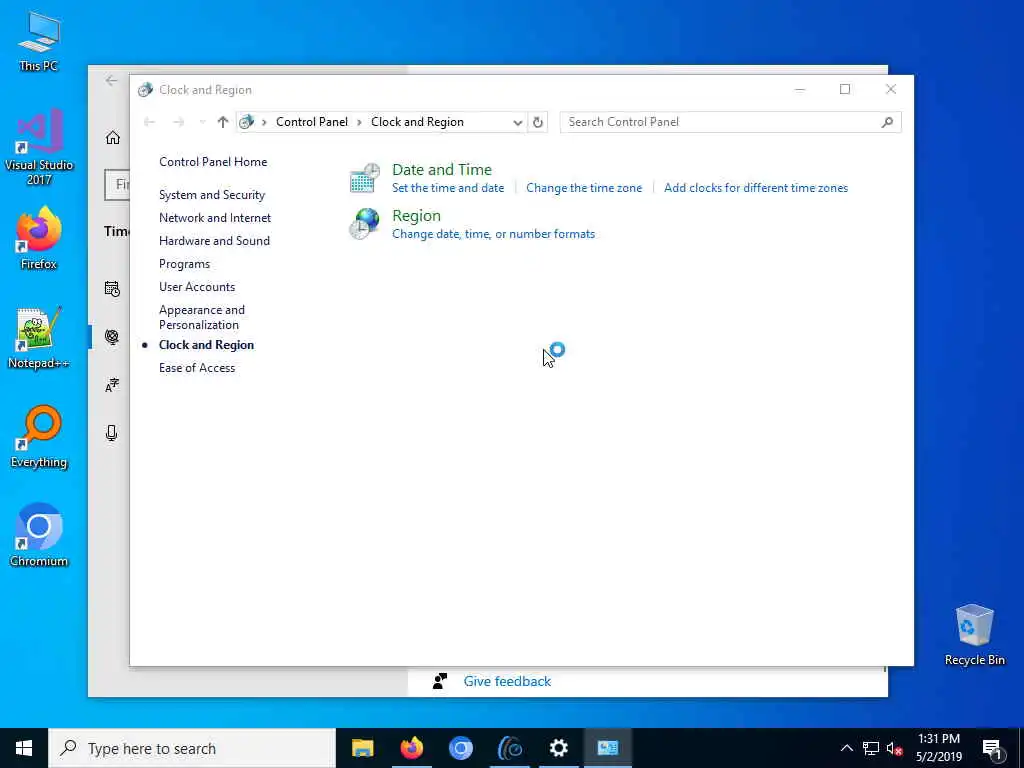Viewport: 1024px width, 768px height.
Task: Click the Control Panel icon in address bar
Action: (x=246, y=122)
